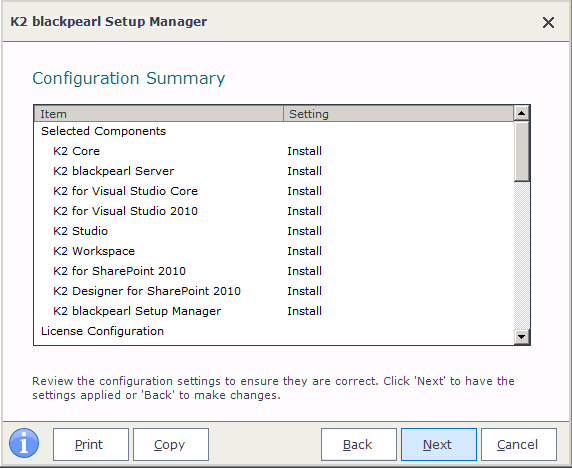
Task: Cancel the setup wizard
Action: point(519,445)
